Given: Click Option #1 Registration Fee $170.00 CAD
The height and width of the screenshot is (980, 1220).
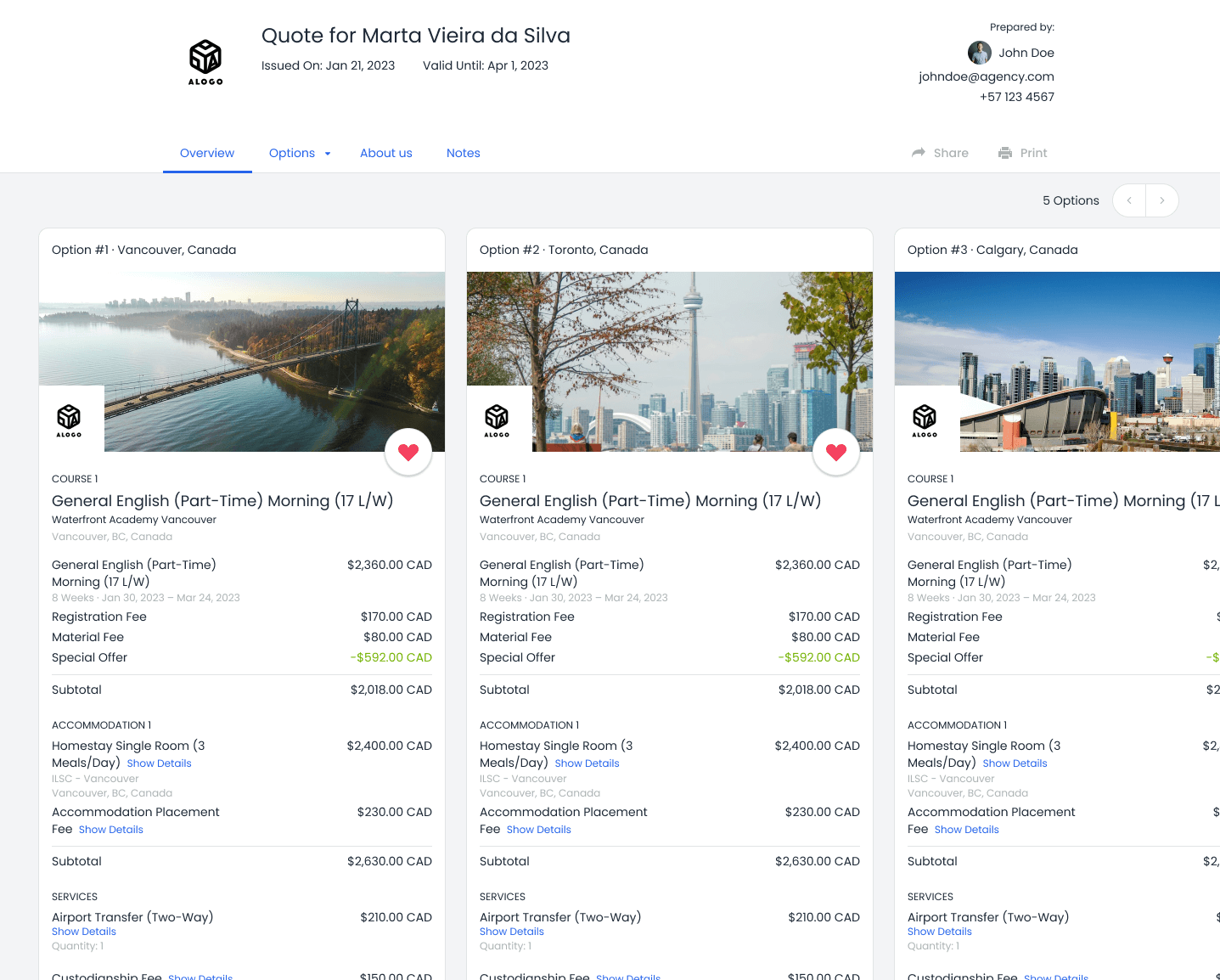Looking at the screenshot, I should [x=396, y=617].
